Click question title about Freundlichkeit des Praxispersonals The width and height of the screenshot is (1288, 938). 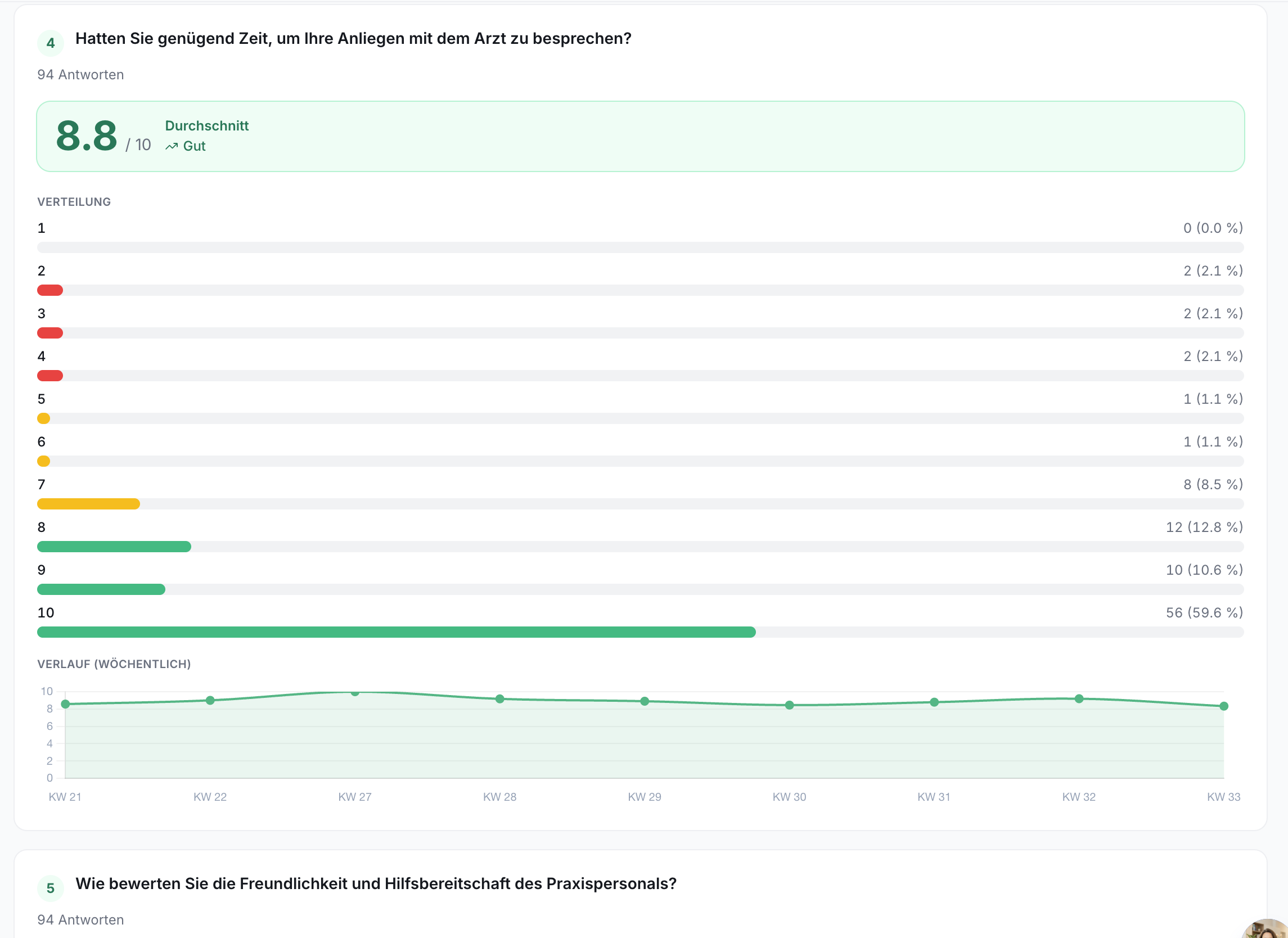376,884
